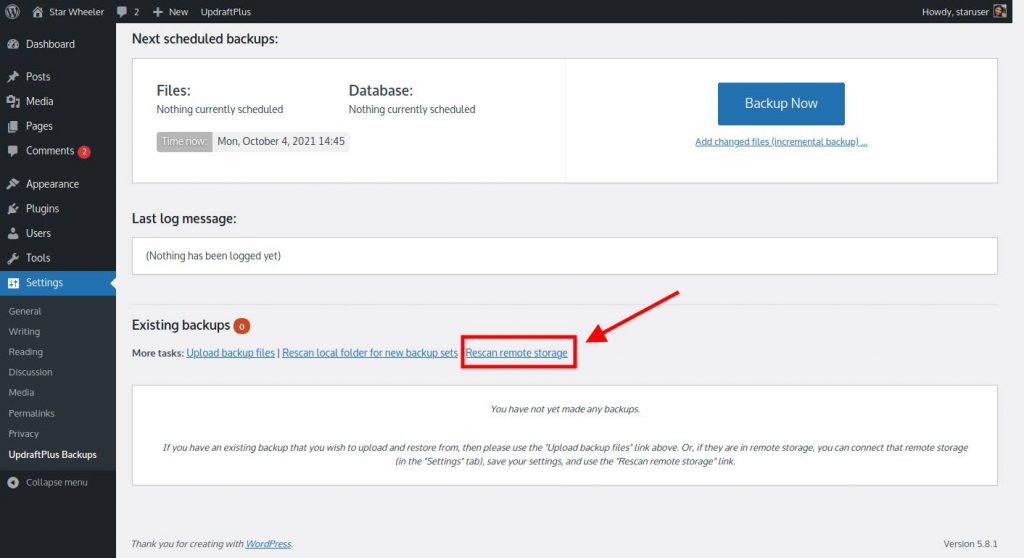Click the Collapse menu arrow icon

pyautogui.click(x=13, y=482)
